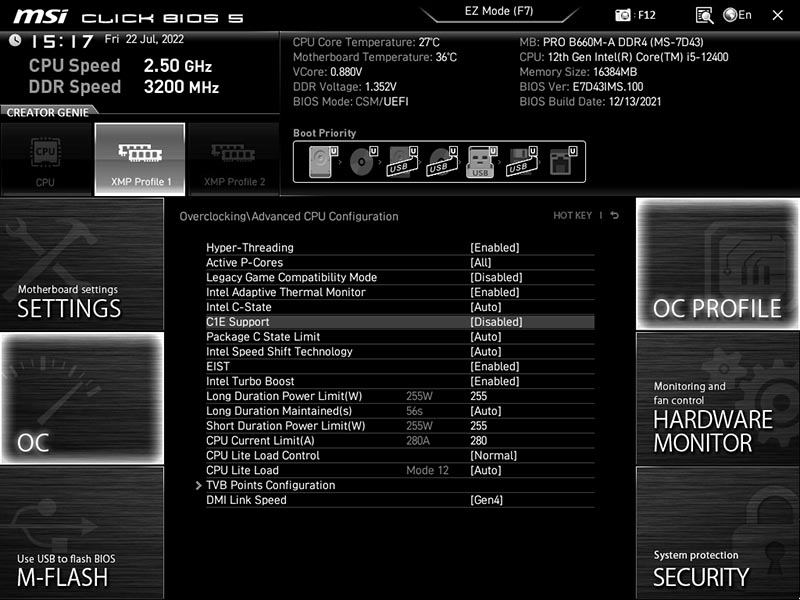This screenshot has height=600, width=800.
Task: Select network boot device icon
Action: tap(563, 162)
